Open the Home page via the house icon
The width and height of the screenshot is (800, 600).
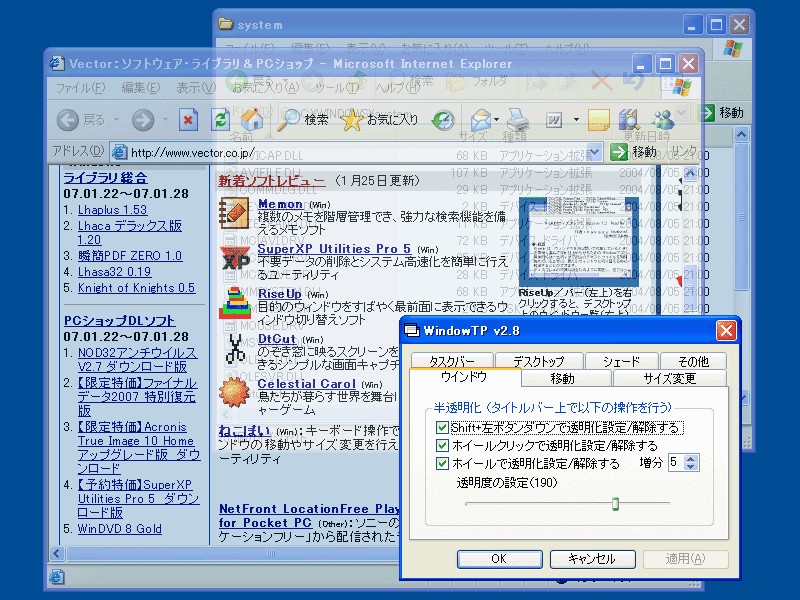[x=252, y=120]
